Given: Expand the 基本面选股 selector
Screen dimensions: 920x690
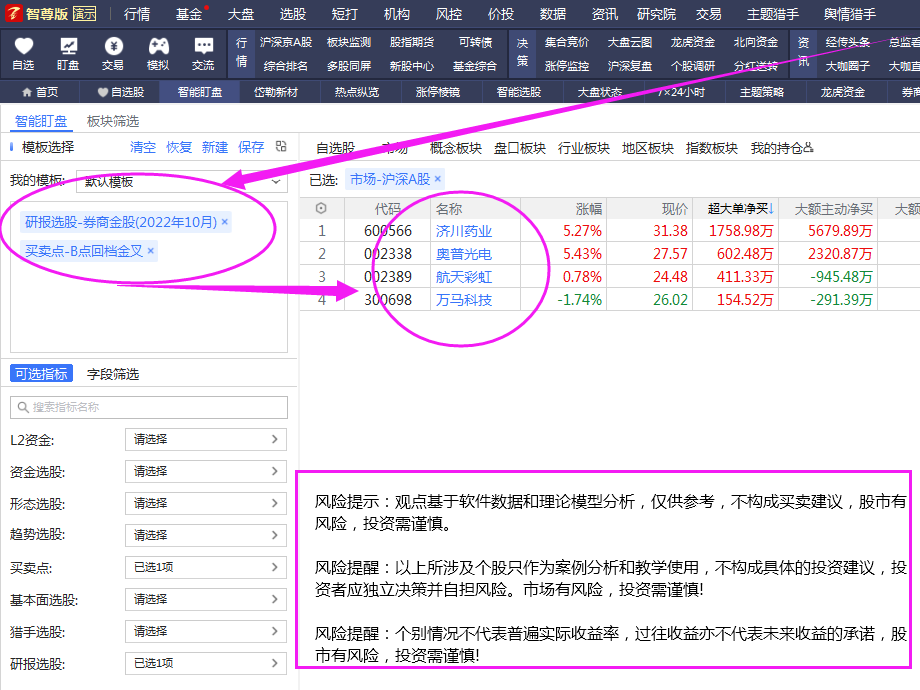Looking at the screenshot, I should (205, 599).
